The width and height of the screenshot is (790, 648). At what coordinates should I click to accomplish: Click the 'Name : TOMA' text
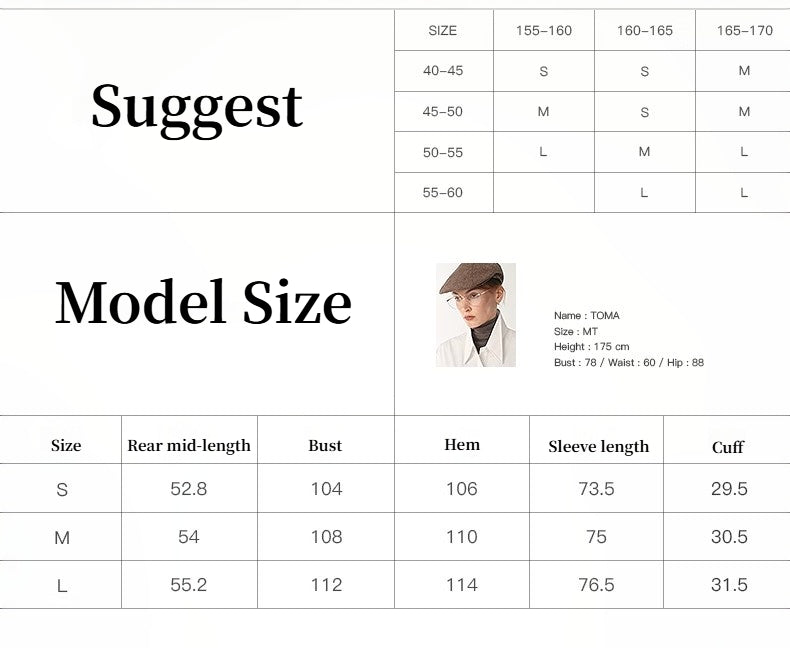[x=587, y=316]
